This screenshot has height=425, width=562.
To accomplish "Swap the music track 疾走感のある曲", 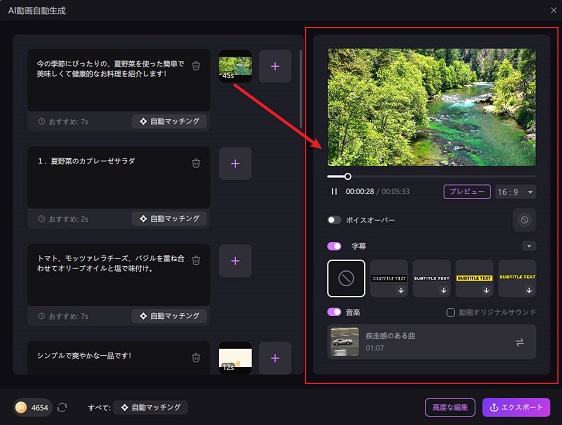I will (520, 342).
